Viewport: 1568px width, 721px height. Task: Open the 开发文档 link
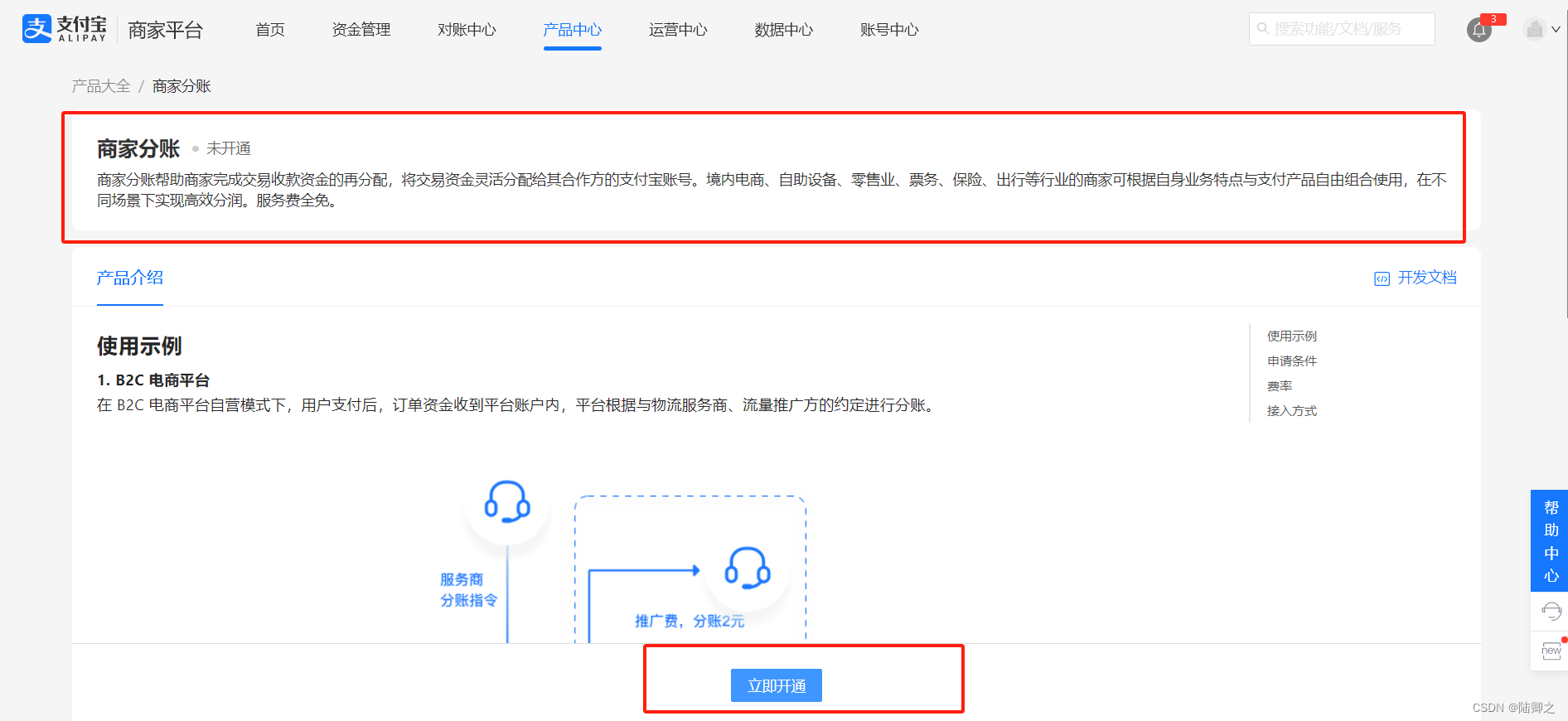(x=1427, y=278)
